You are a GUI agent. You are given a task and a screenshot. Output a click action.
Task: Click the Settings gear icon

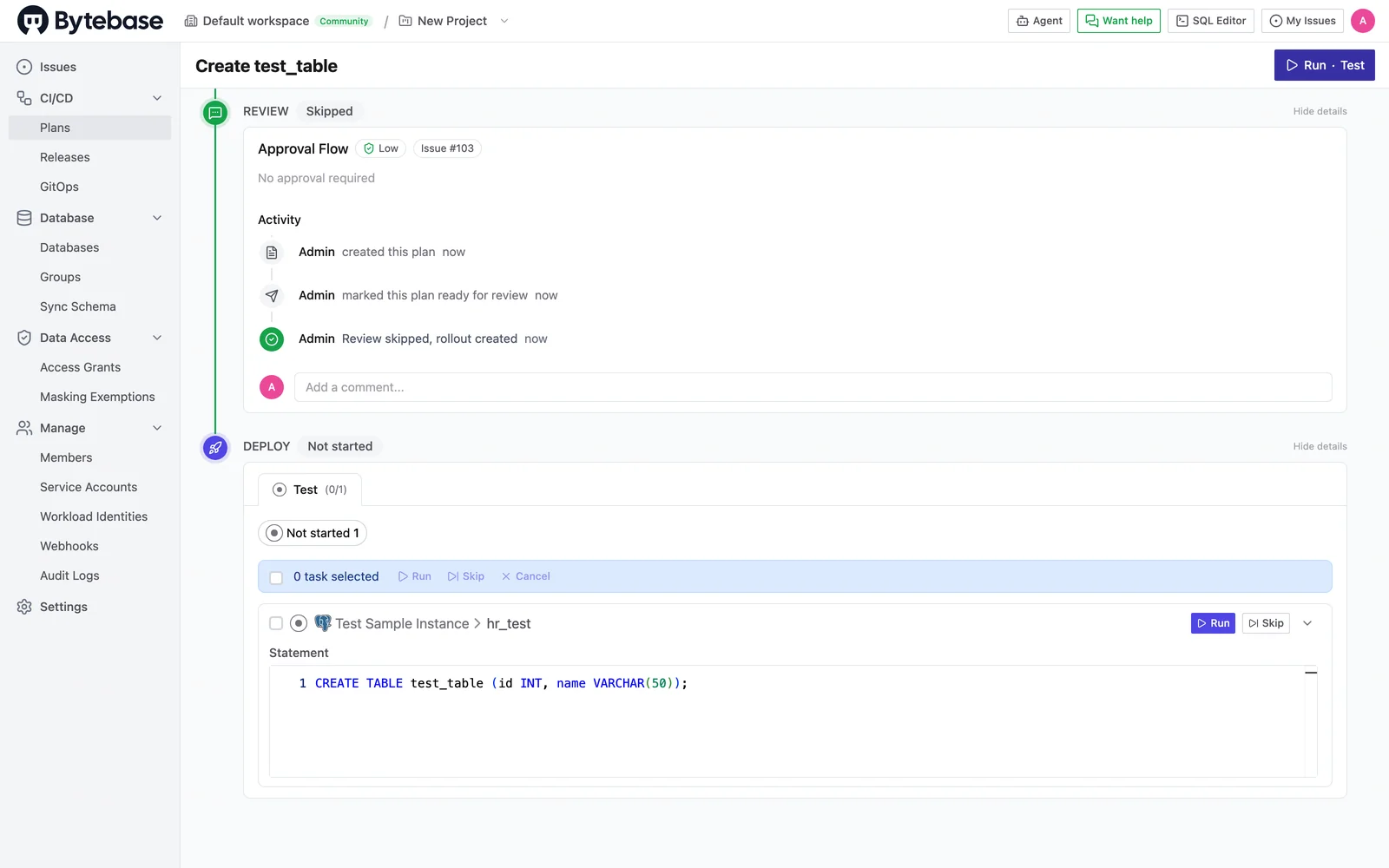(x=24, y=607)
